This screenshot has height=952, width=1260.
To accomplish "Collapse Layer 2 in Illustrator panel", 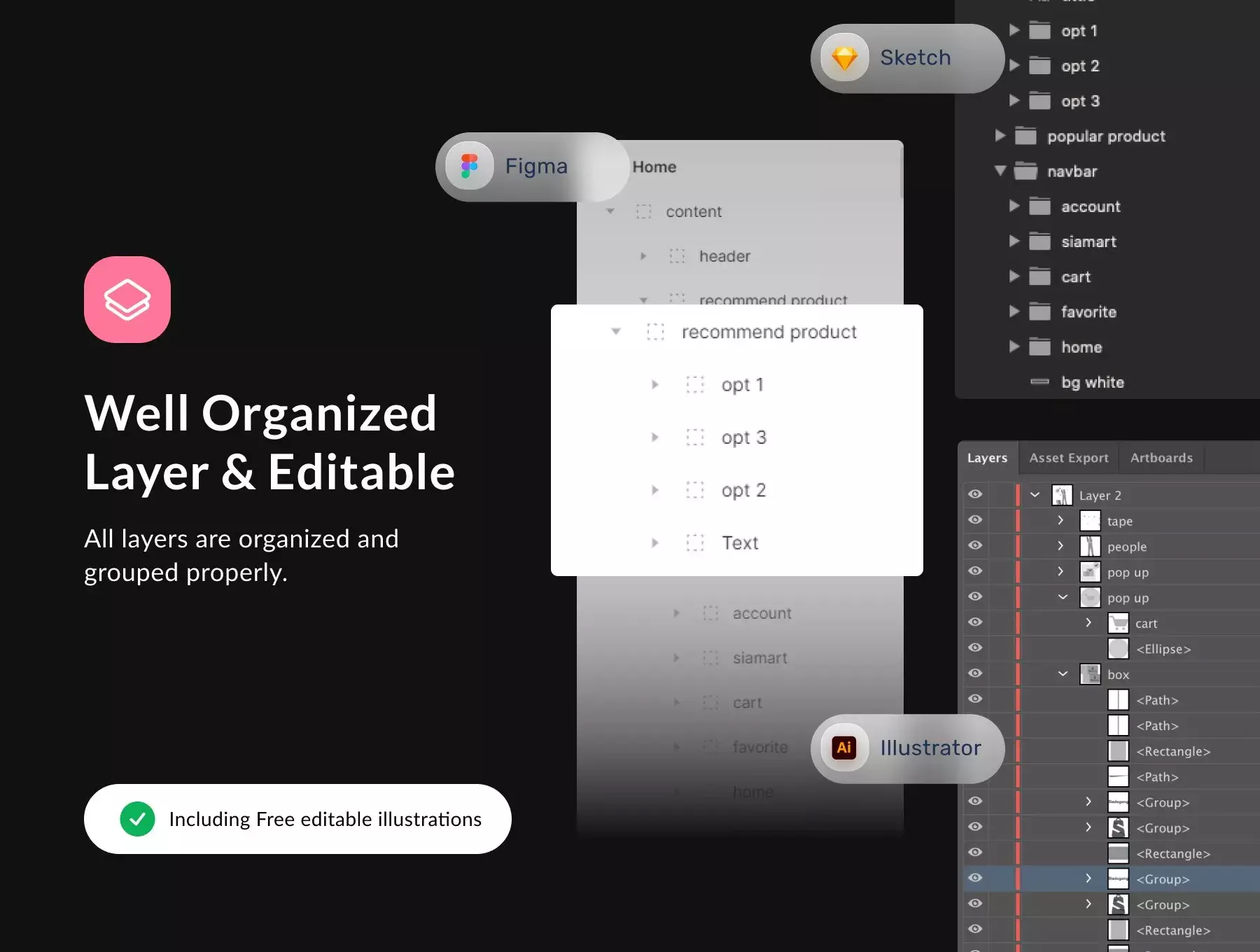I will [x=1035, y=495].
